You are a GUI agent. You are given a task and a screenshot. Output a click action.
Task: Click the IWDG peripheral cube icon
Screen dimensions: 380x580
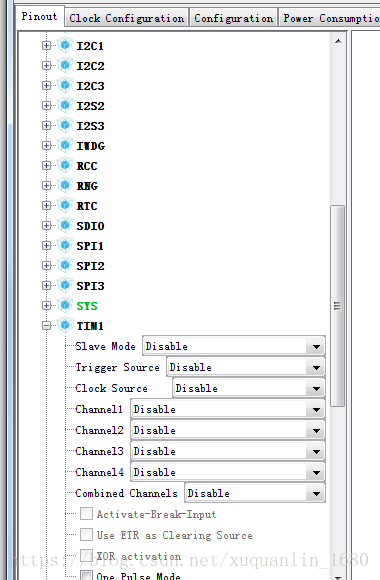click(x=65, y=145)
